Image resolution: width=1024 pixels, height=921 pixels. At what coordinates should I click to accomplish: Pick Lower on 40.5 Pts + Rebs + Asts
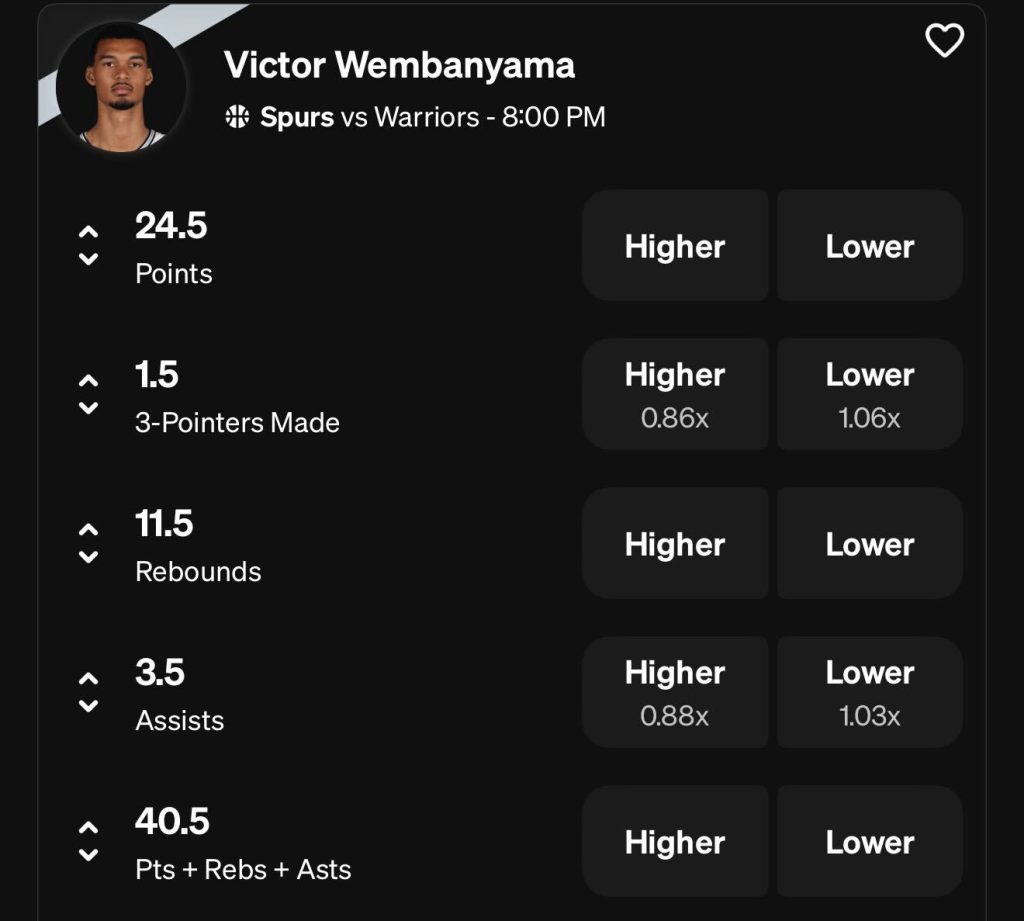pyautogui.click(x=869, y=841)
